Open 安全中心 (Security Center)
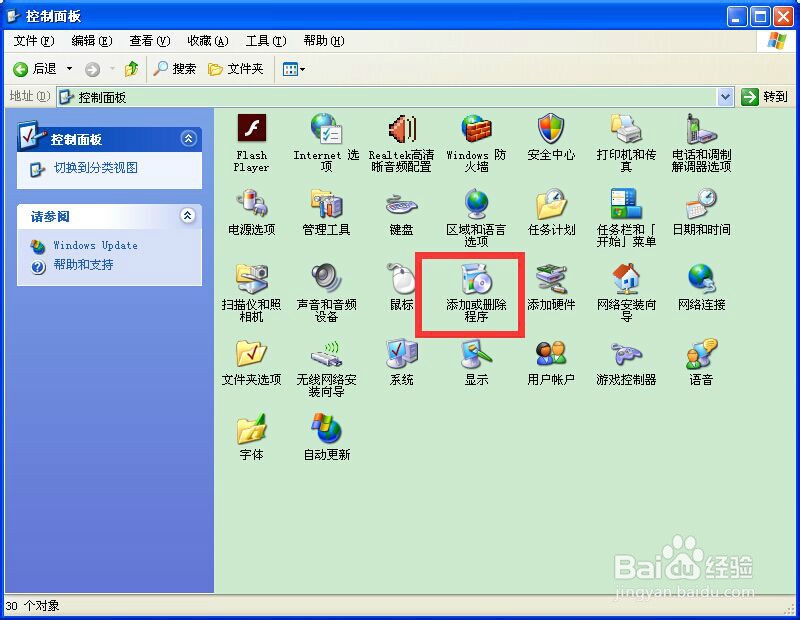Viewport: 800px width, 620px height. (x=550, y=137)
